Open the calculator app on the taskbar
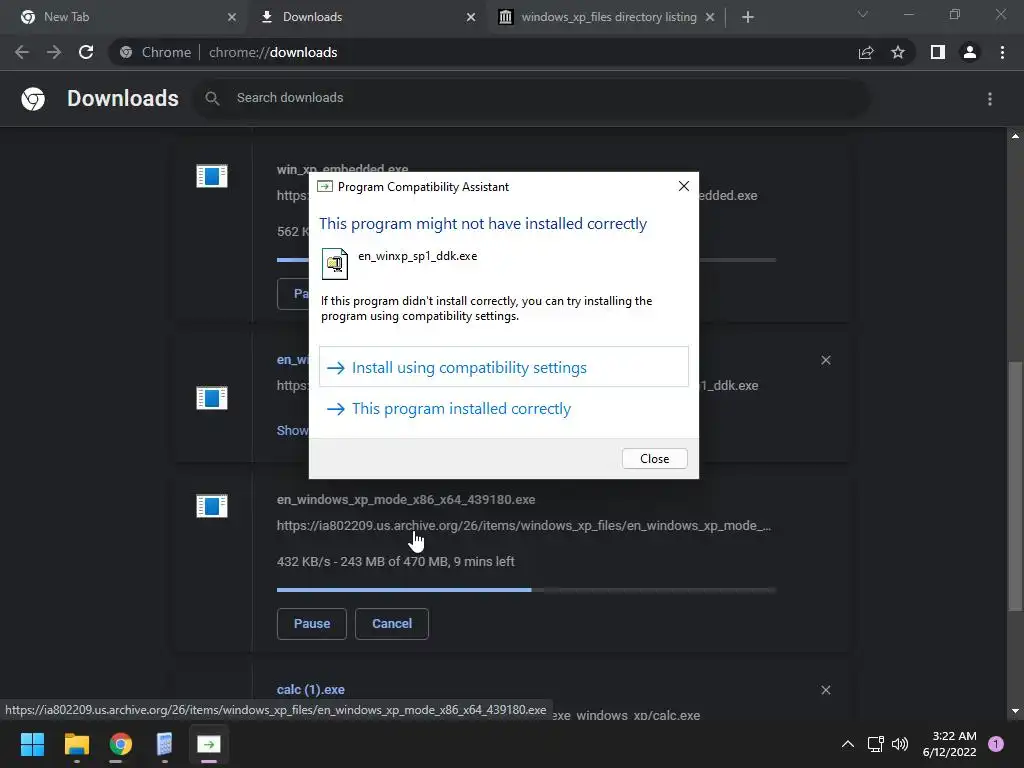 [165, 744]
